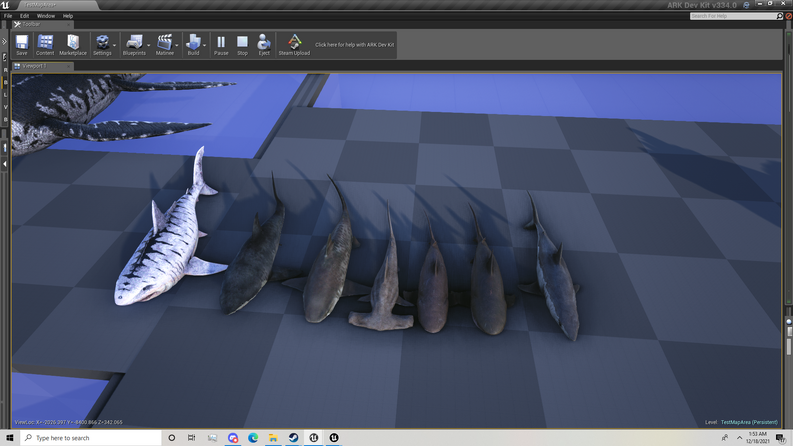Open the Help menu
This screenshot has width=793, height=446.
pyautogui.click(x=68, y=16)
